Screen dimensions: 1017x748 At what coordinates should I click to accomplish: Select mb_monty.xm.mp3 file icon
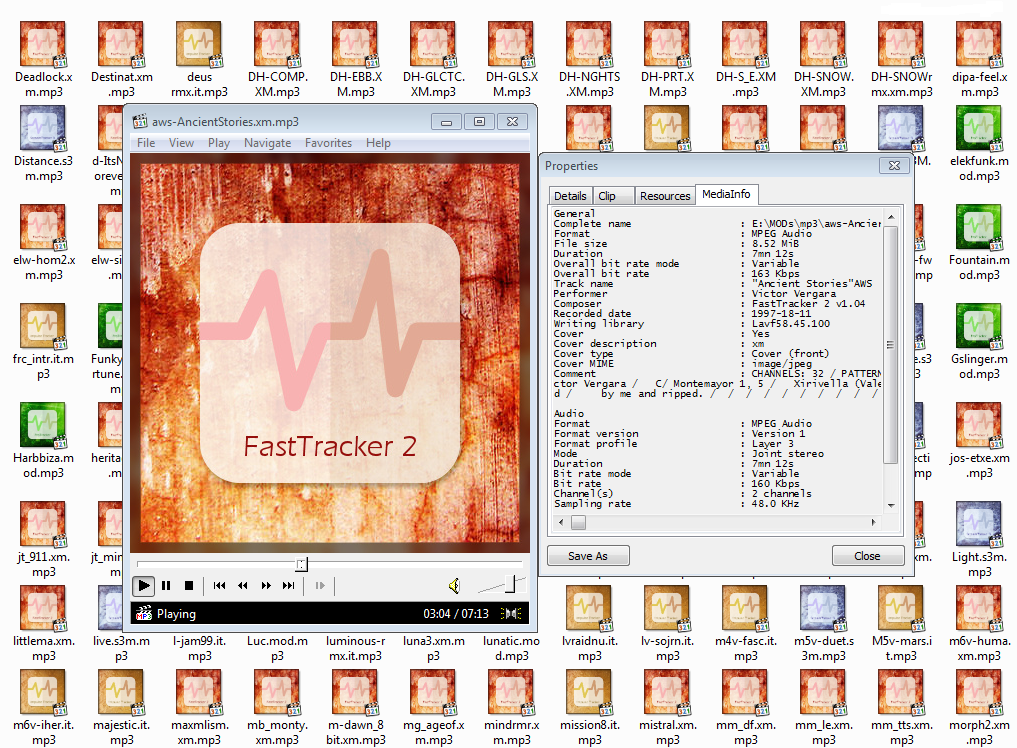pos(277,693)
